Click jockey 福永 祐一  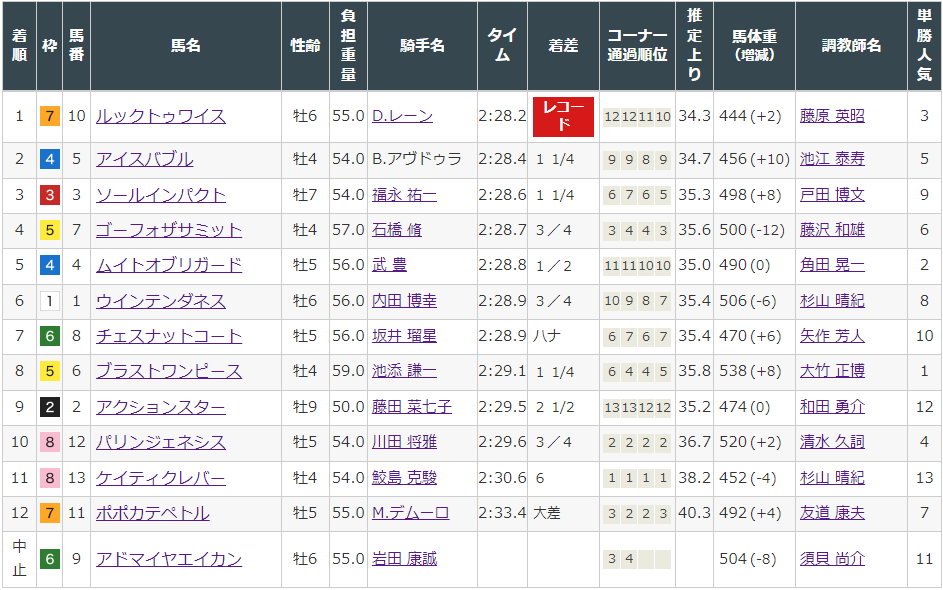click(404, 195)
